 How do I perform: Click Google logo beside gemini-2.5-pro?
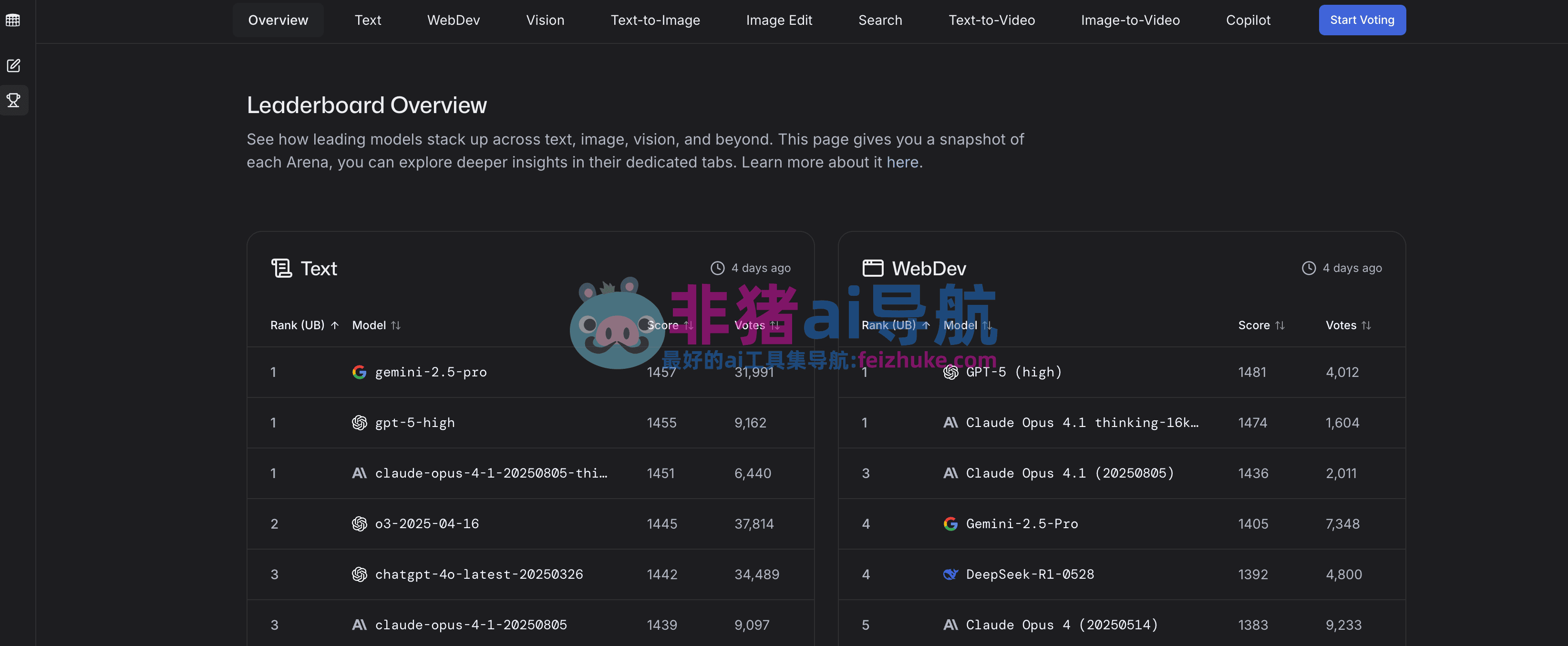pyautogui.click(x=359, y=372)
